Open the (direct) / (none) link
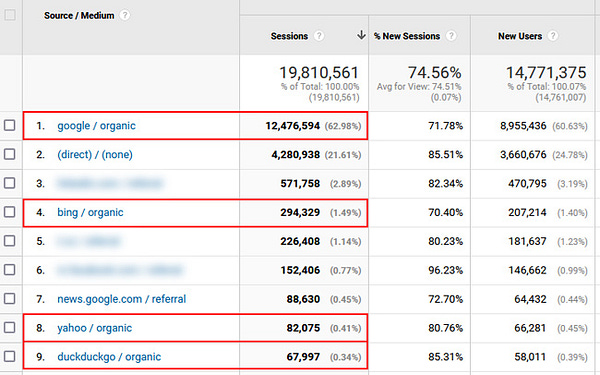The height and width of the screenshot is (375, 600). point(95,155)
